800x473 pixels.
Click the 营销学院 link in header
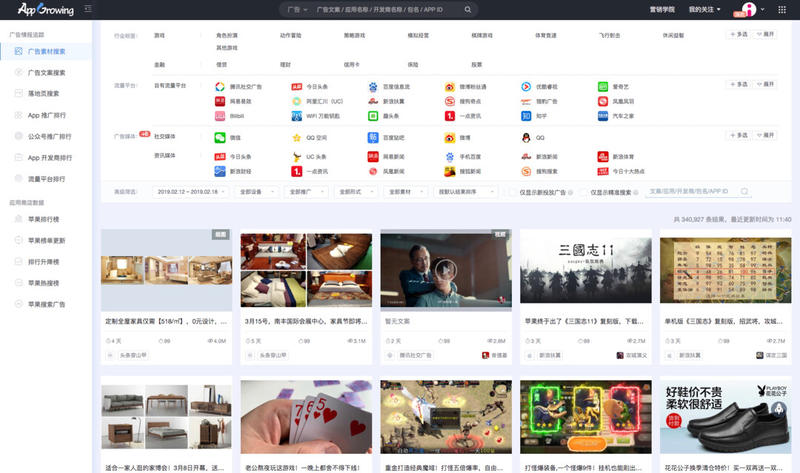tap(662, 9)
